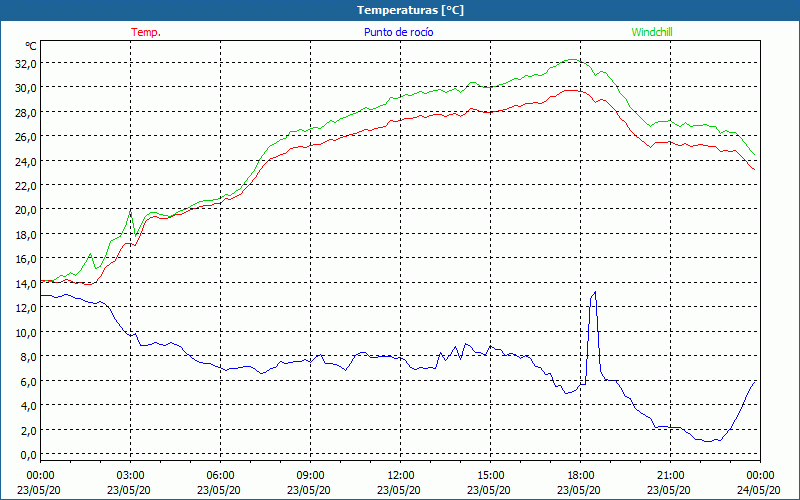The width and height of the screenshot is (800, 500).
Task: Click the '°C' unit label on axis
Action: click(31, 46)
